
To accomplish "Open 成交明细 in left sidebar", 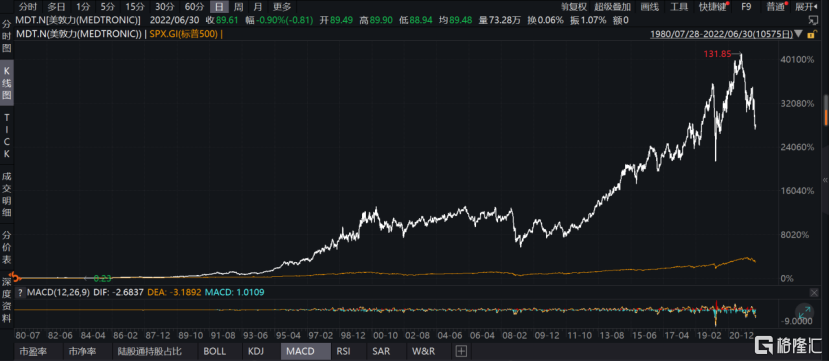I will point(7,193).
